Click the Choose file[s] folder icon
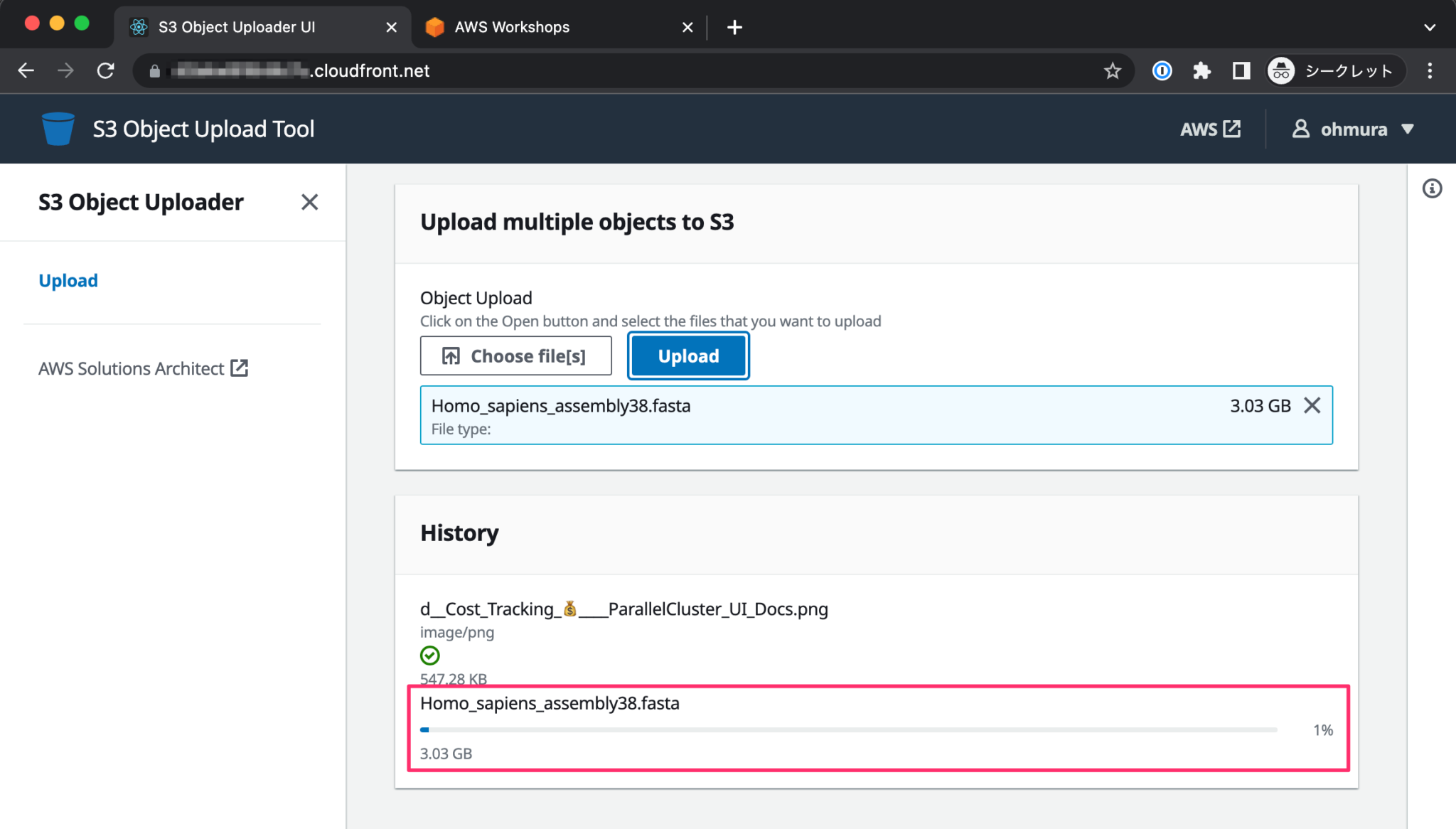The image size is (1456, 829). (x=451, y=355)
